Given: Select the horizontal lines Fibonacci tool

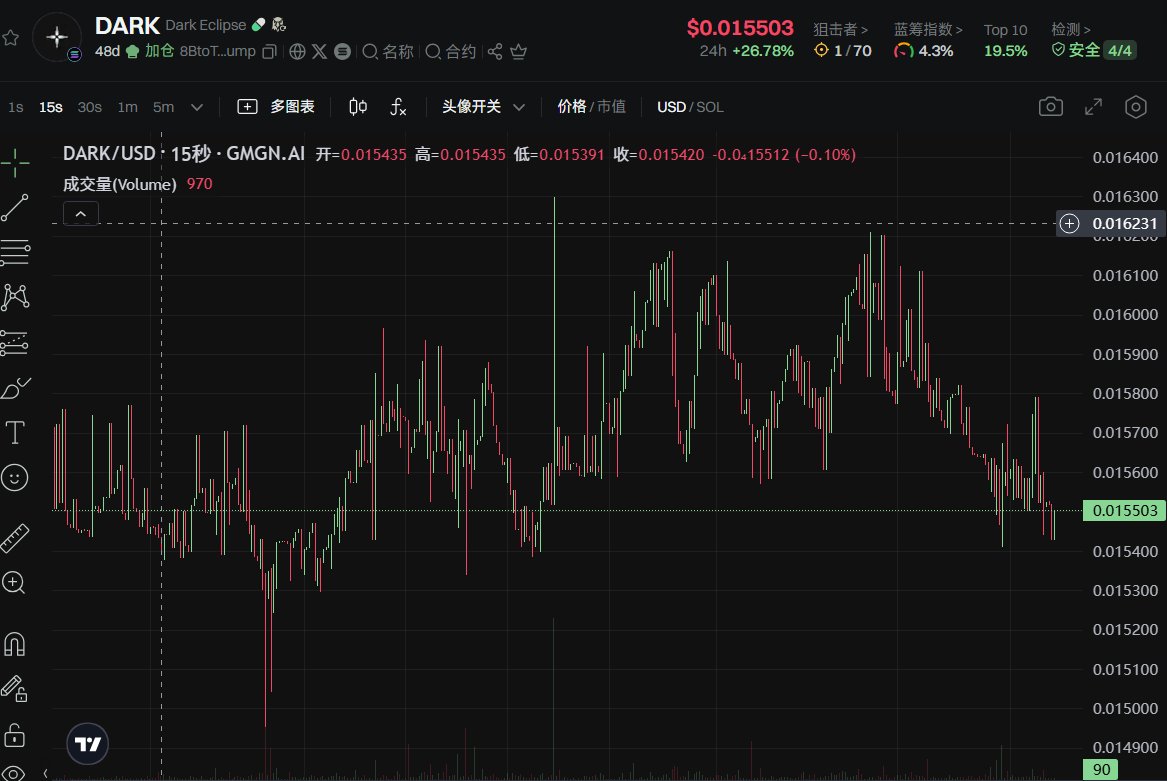Looking at the screenshot, I should [15, 252].
